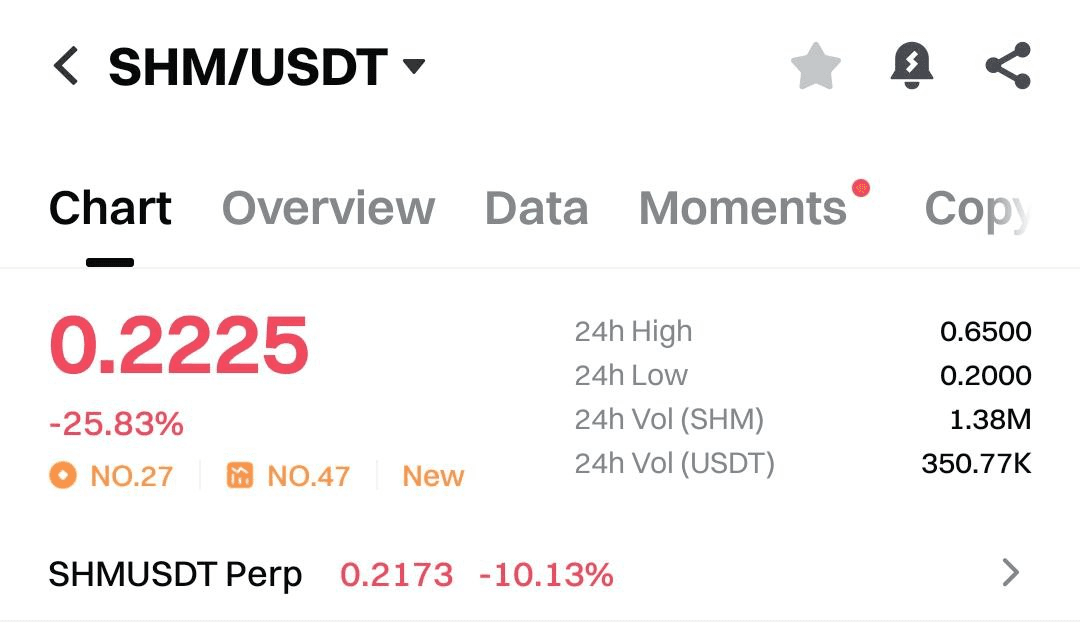Switch to the Data tab

pyautogui.click(x=537, y=208)
